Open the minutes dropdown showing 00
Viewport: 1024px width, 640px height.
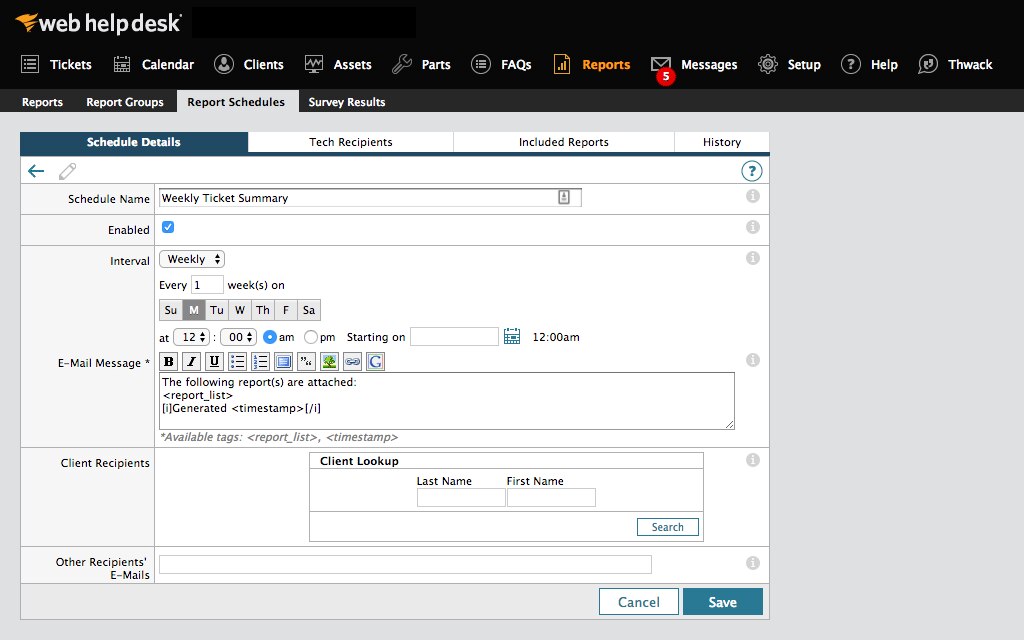(x=237, y=337)
